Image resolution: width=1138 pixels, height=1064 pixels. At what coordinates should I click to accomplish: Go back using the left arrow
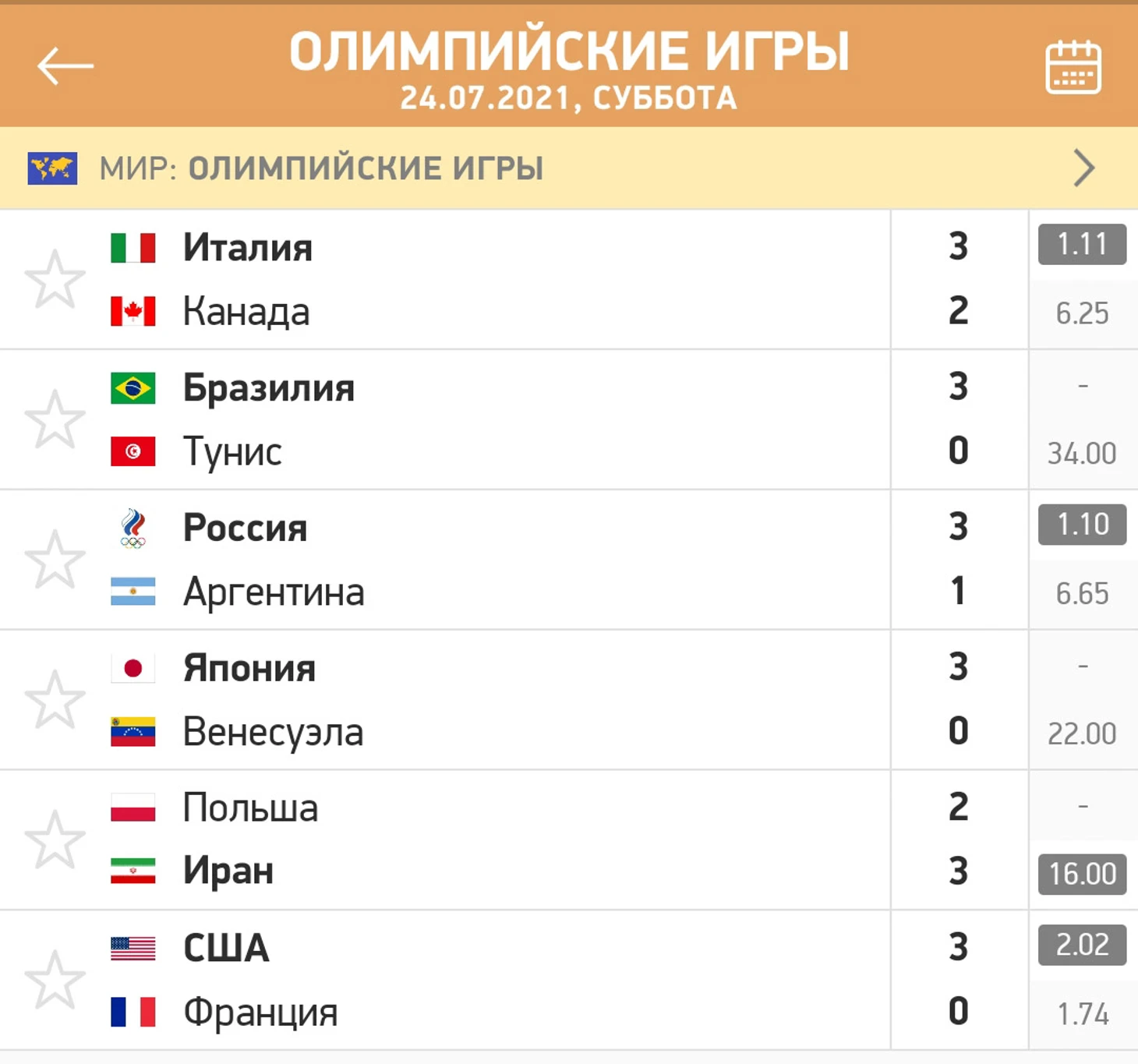(65, 65)
